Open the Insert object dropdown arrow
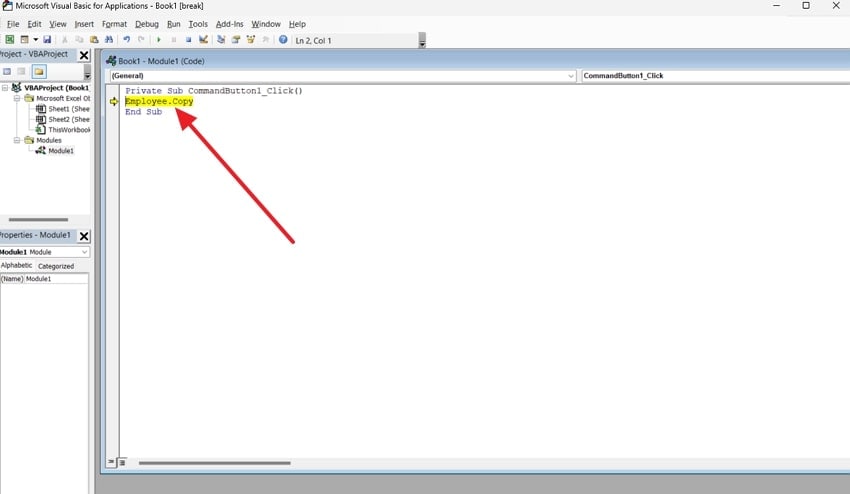 (35, 40)
